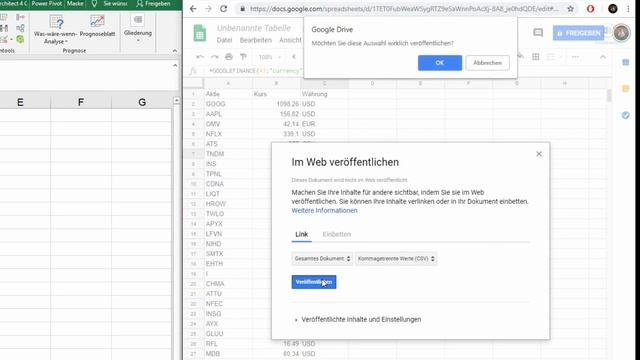The height and width of the screenshot is (360, 640).
Task: Open the Bearbeiten menu in Sheets
Action: coord(256,40)
